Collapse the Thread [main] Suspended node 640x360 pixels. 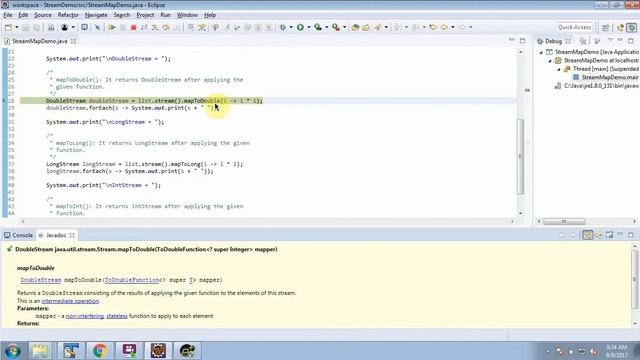tap(558, 69)
